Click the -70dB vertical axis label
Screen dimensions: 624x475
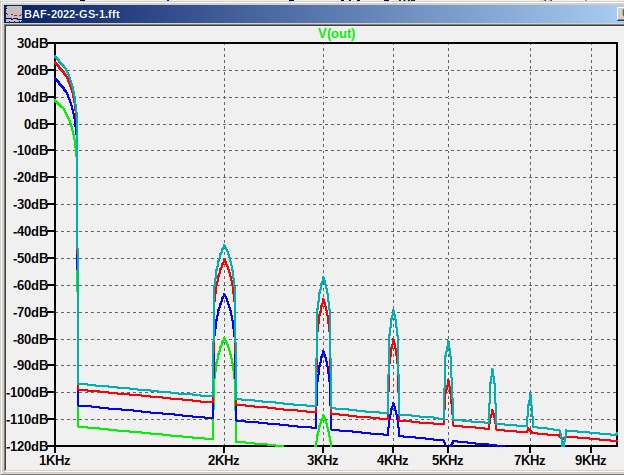point(31,312)
